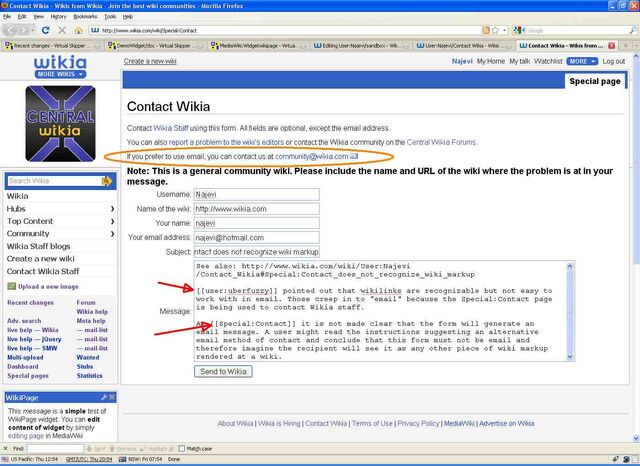Expand the Community sidebar submenu

pyautogui.click(x=112, y=234)
